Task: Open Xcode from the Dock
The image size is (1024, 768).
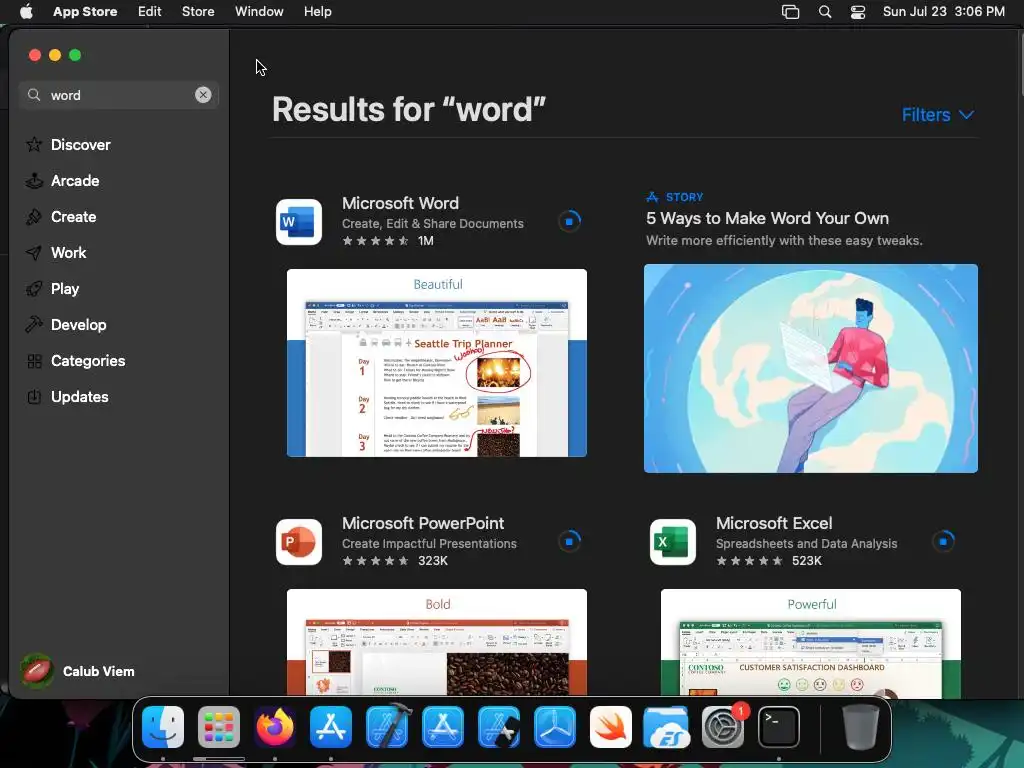Action: coord(387,727)
